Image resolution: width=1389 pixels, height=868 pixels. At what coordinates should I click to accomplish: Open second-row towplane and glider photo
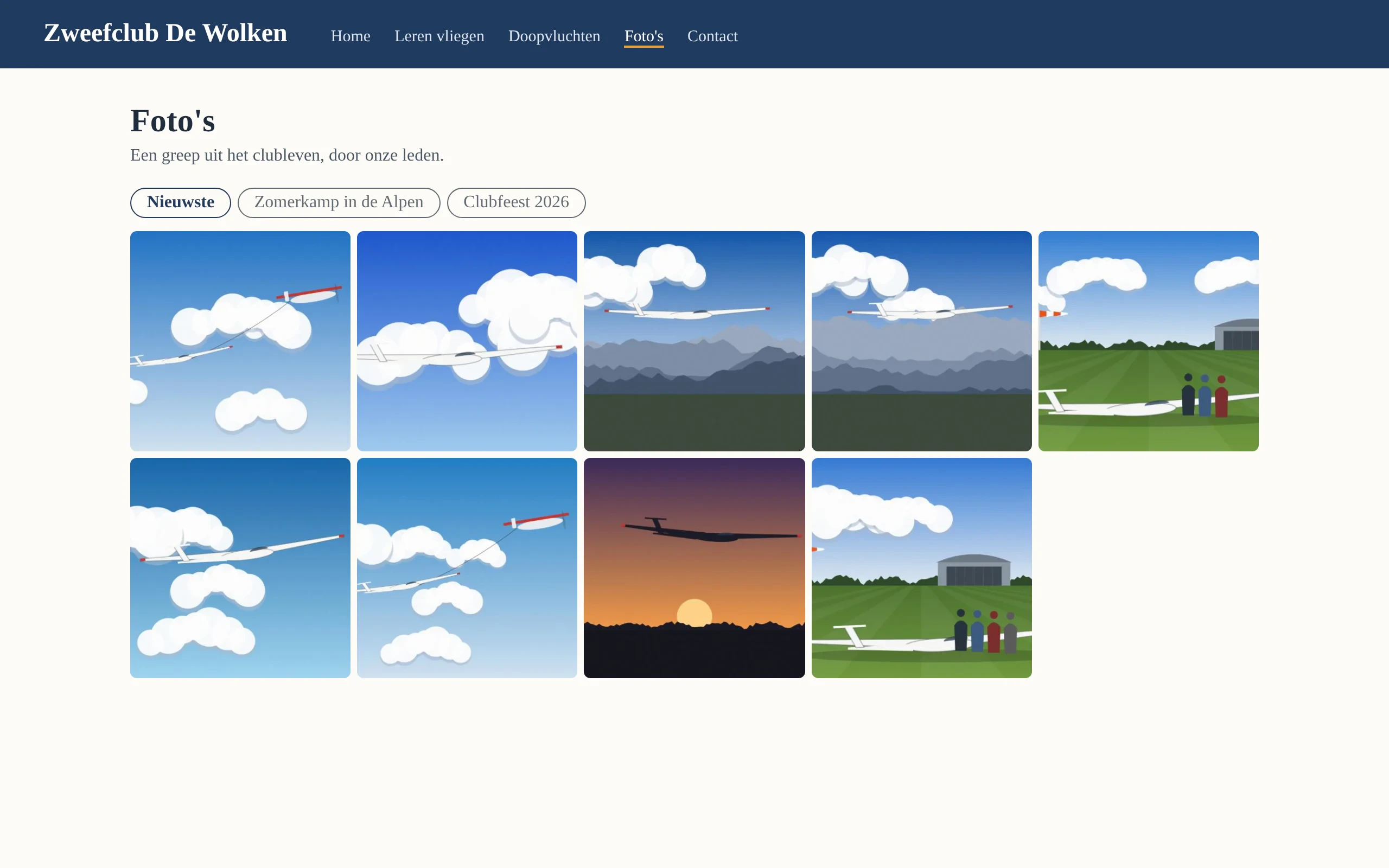(467, 568)
